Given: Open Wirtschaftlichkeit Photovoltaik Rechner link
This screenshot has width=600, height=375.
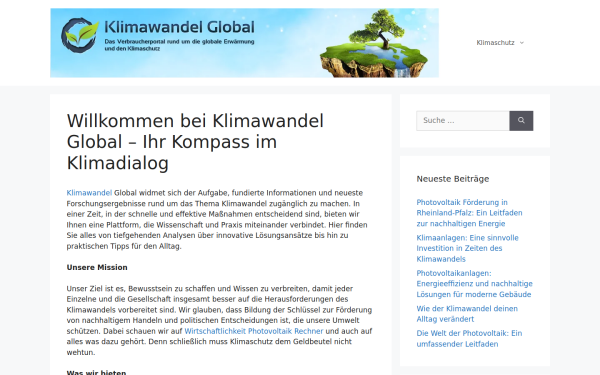Looking at the screenshot, I should tap(254, 331).
